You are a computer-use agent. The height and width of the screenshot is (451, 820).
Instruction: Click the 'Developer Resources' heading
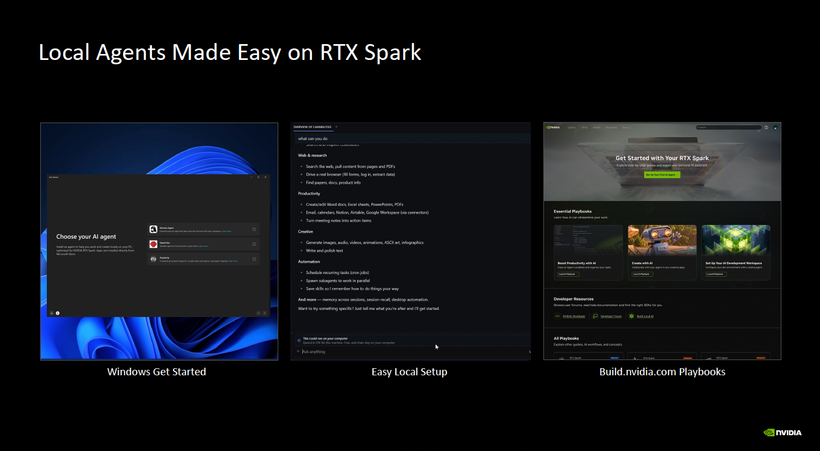click(574, 299)
